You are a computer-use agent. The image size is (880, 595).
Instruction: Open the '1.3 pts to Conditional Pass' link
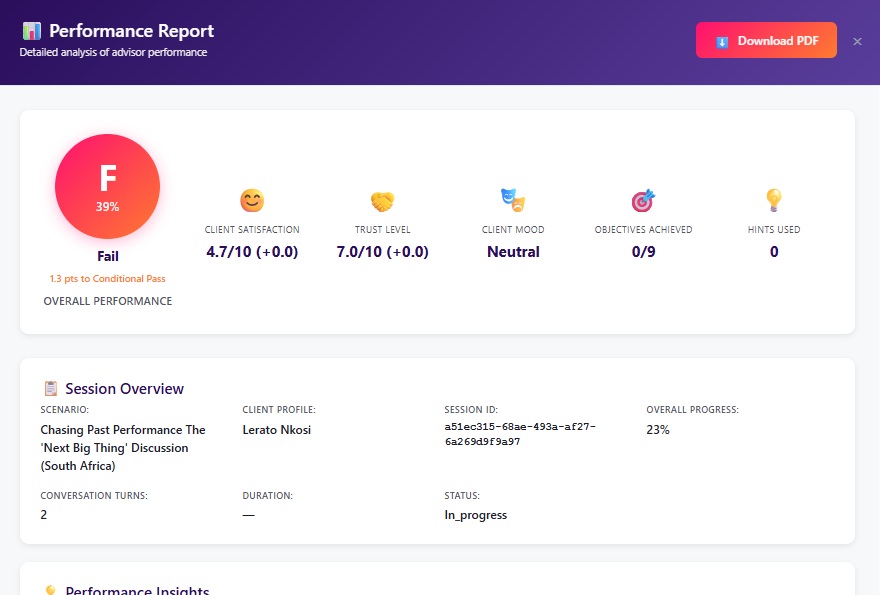pyautogui.click(x=107, y=278)
